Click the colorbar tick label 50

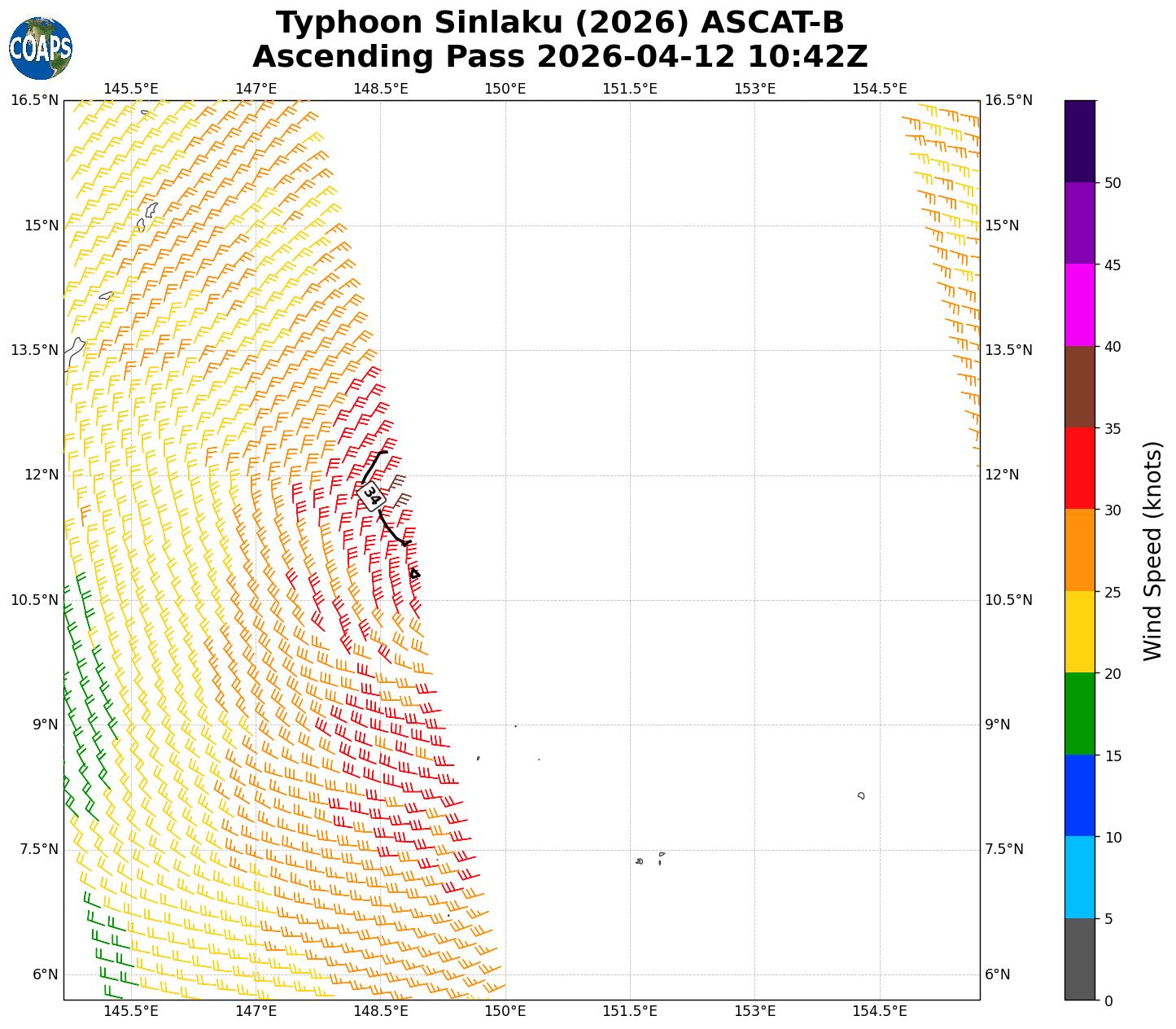(1112, 183)
